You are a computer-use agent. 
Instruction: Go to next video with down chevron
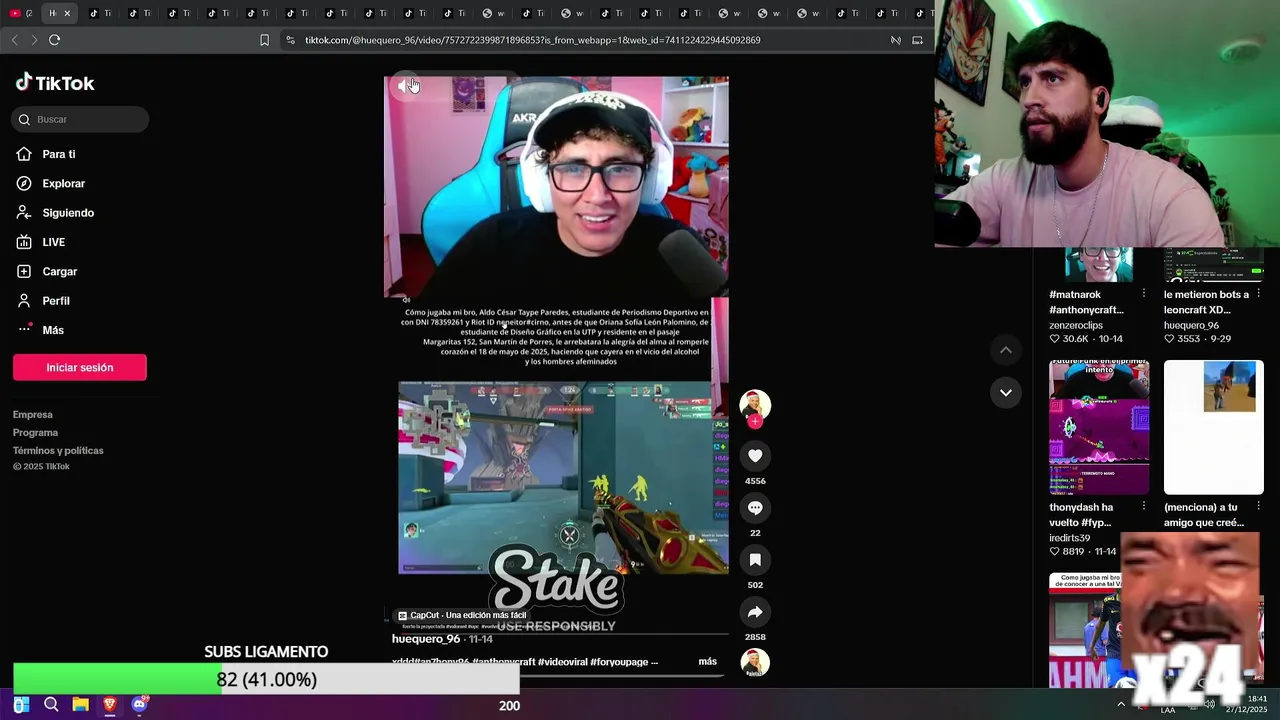1006,392
